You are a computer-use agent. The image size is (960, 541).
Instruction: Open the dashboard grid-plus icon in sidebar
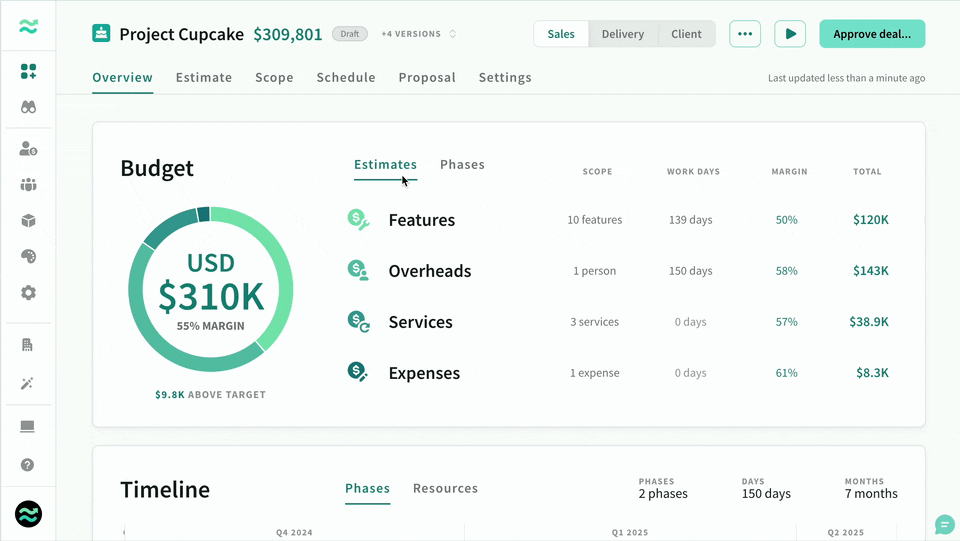click(x=28, y=72)
